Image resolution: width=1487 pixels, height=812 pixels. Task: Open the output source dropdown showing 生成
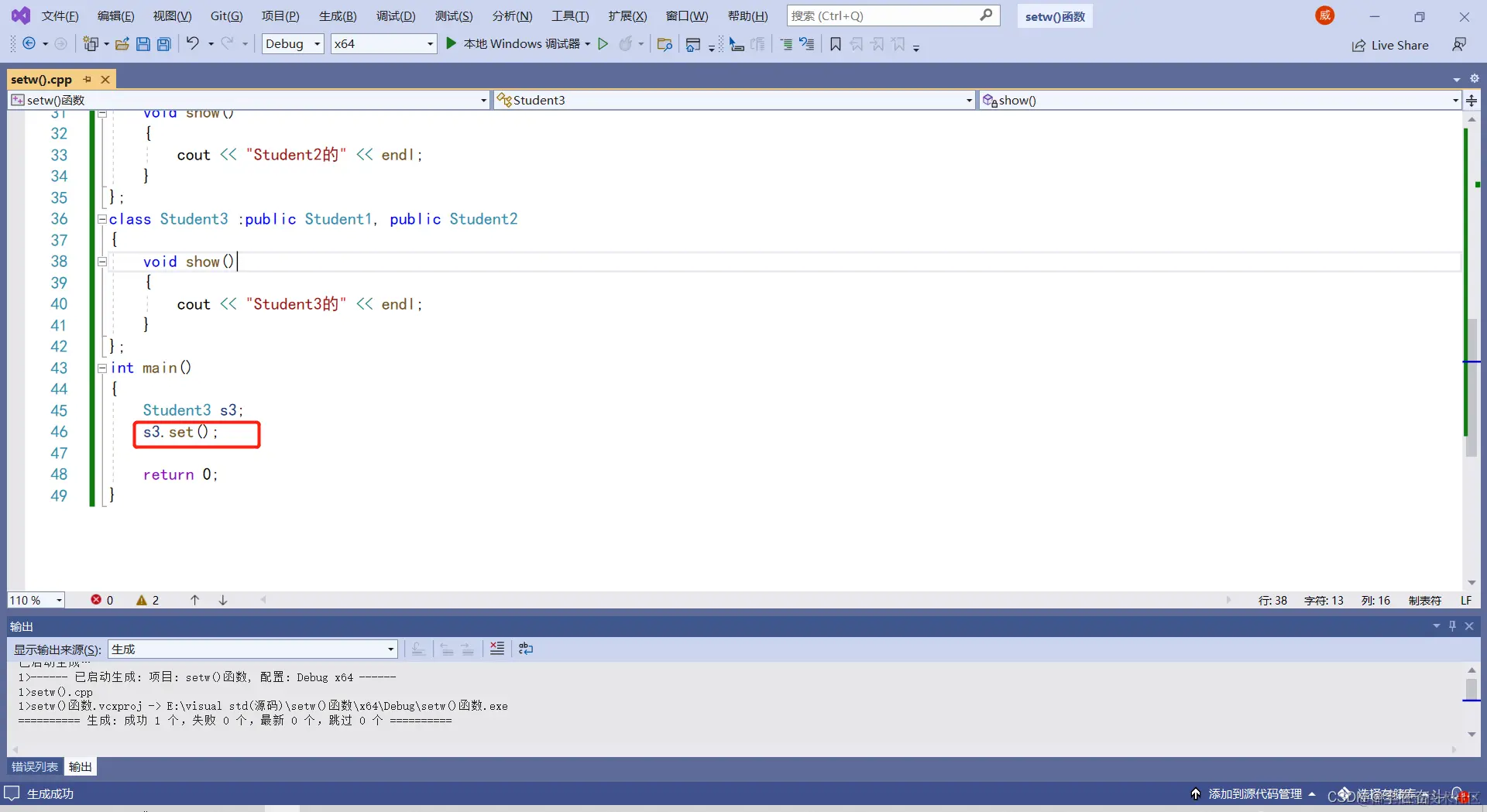click(x=252, y=649)
